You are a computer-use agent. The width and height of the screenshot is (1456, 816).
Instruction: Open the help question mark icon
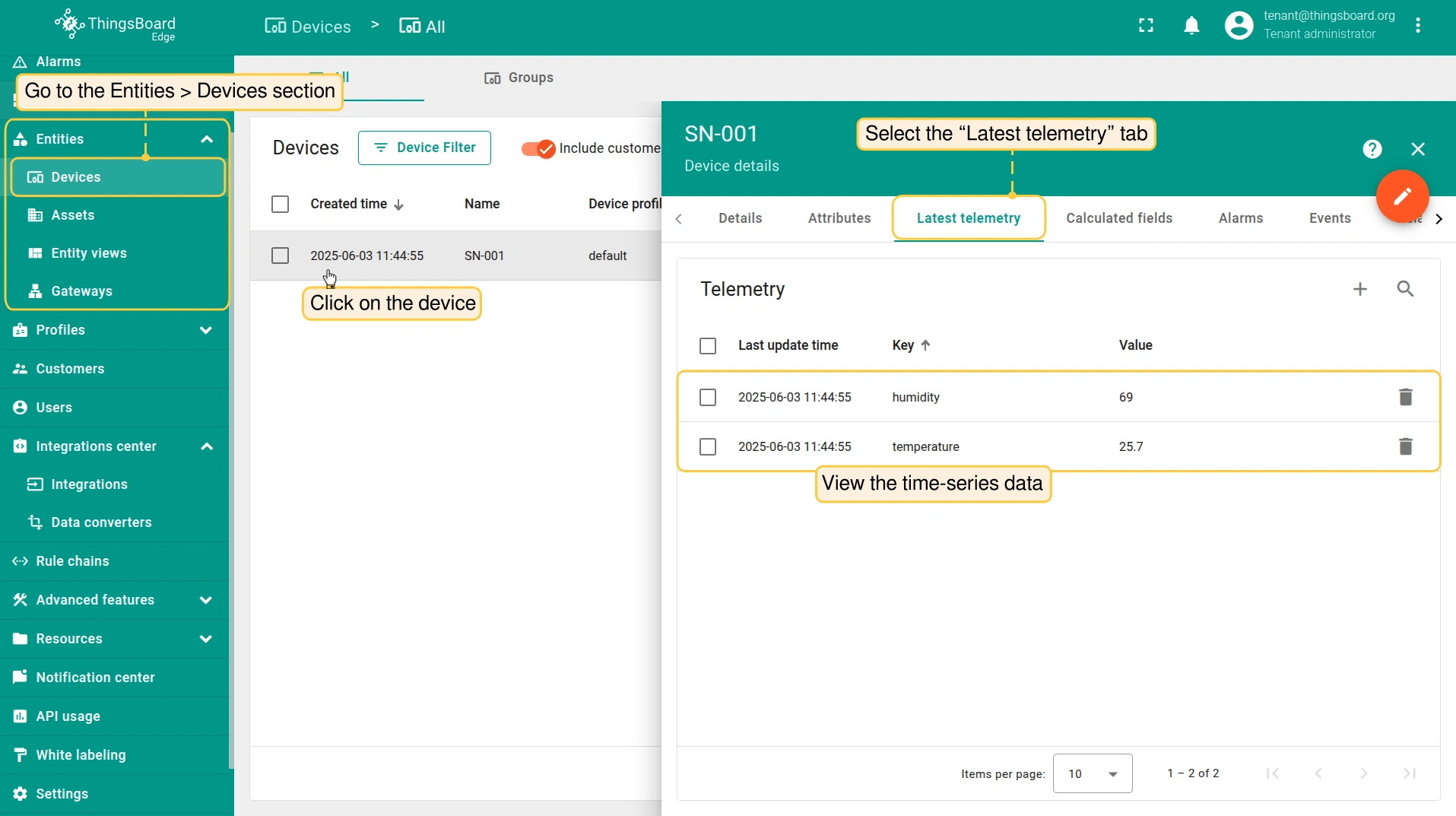pos(1372,149)
